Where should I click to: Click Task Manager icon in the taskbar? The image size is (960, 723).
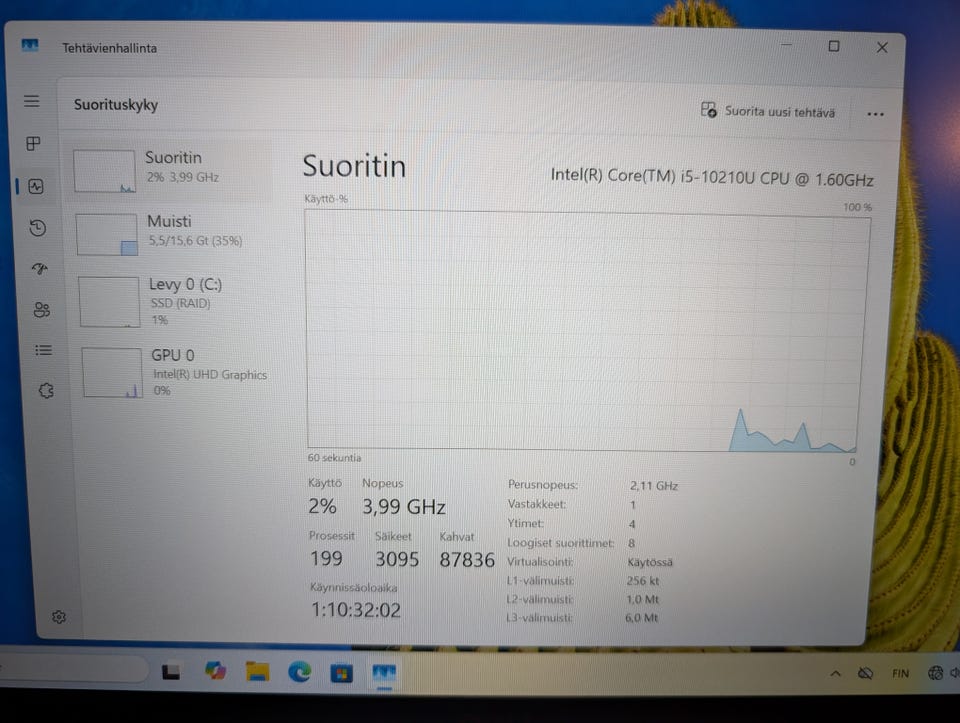coord(384,673)
